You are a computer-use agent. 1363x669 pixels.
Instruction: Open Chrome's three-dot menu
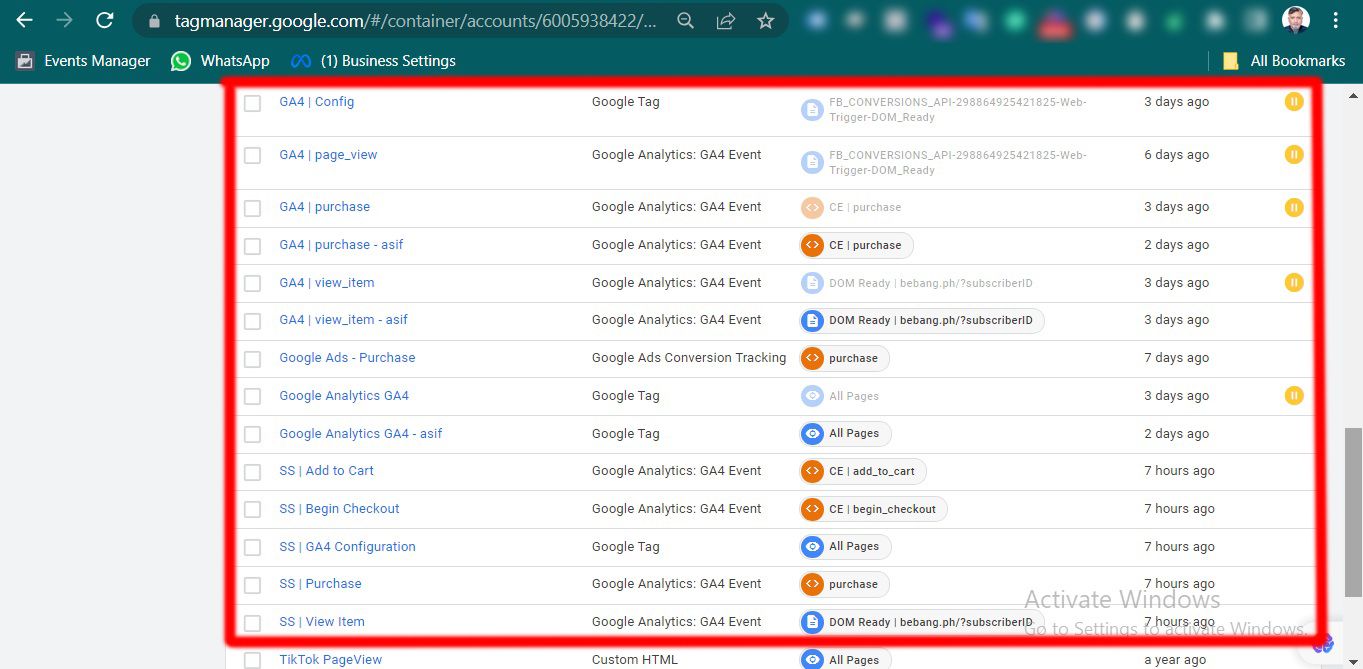[1336, 20]
